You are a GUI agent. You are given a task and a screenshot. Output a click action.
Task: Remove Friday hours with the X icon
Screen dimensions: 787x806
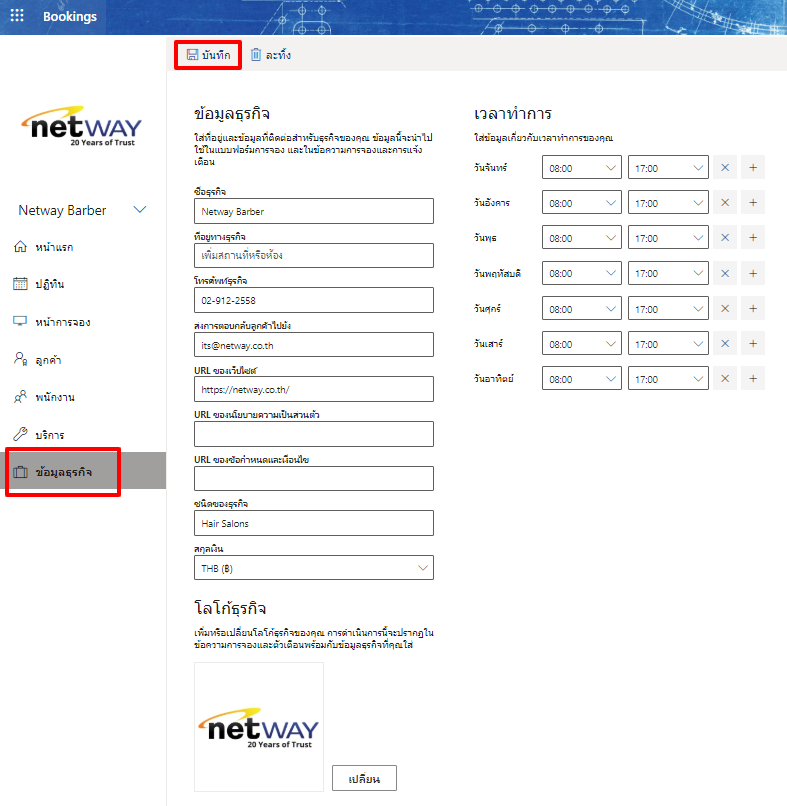(x=726, y=309)
